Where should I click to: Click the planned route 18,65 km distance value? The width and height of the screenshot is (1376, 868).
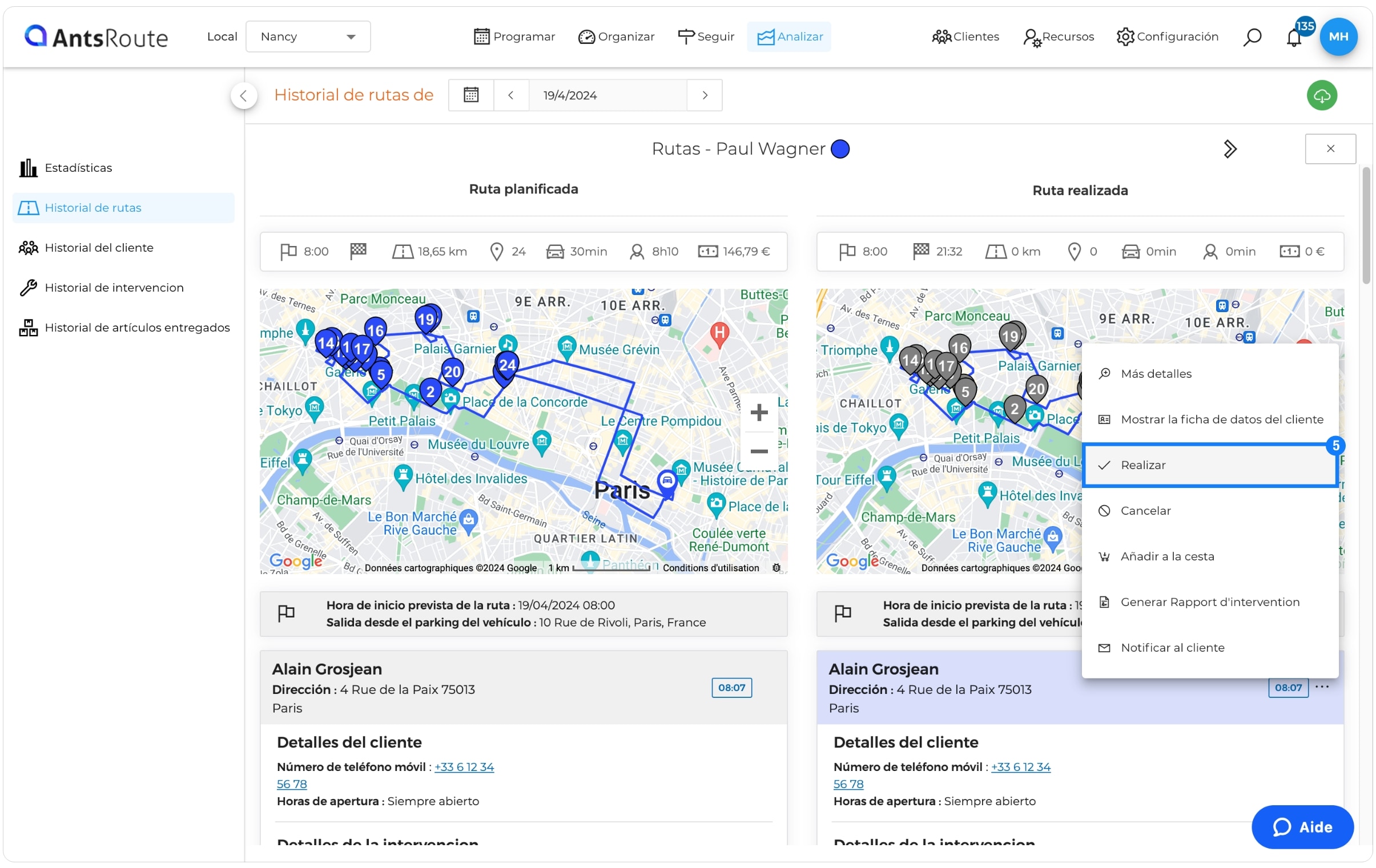tap(442, 251)
